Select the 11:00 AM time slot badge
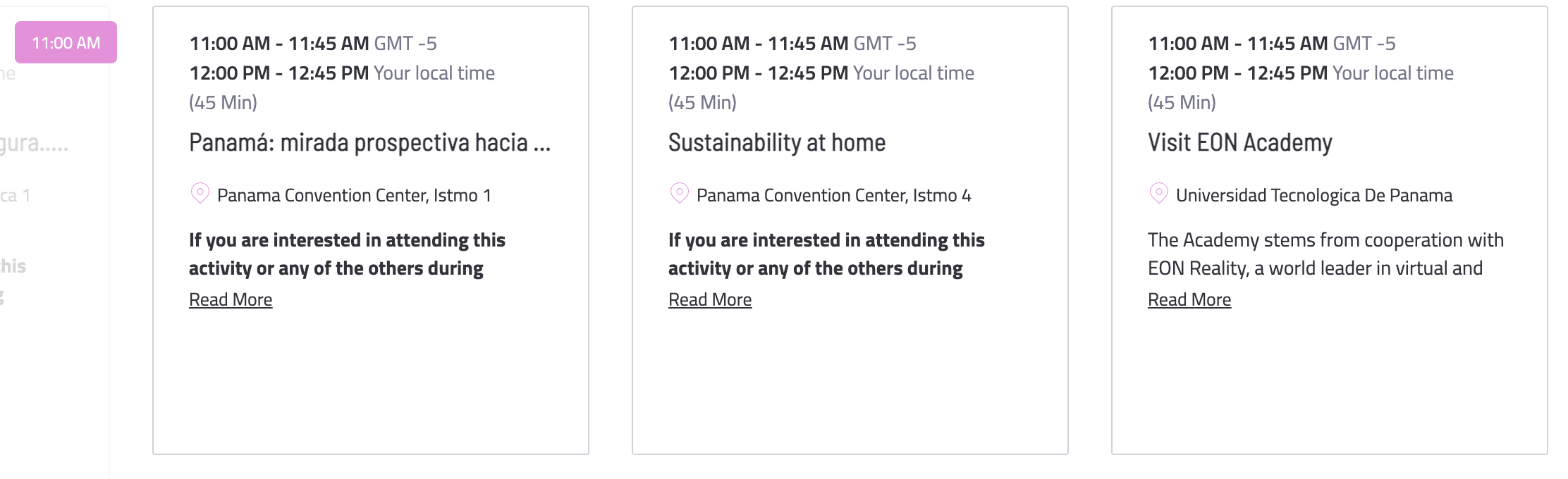 coord(66,42)
